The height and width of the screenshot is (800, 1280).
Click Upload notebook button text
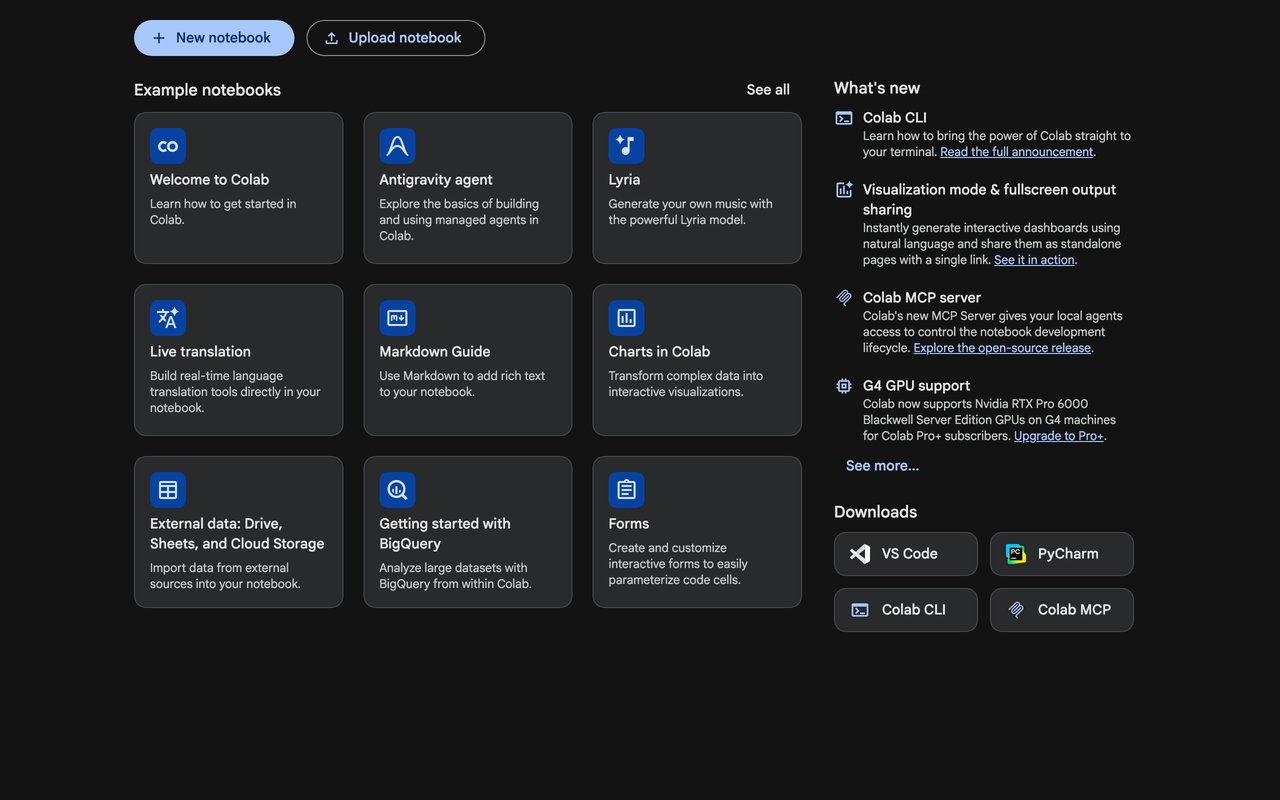(x=405, y=38)
